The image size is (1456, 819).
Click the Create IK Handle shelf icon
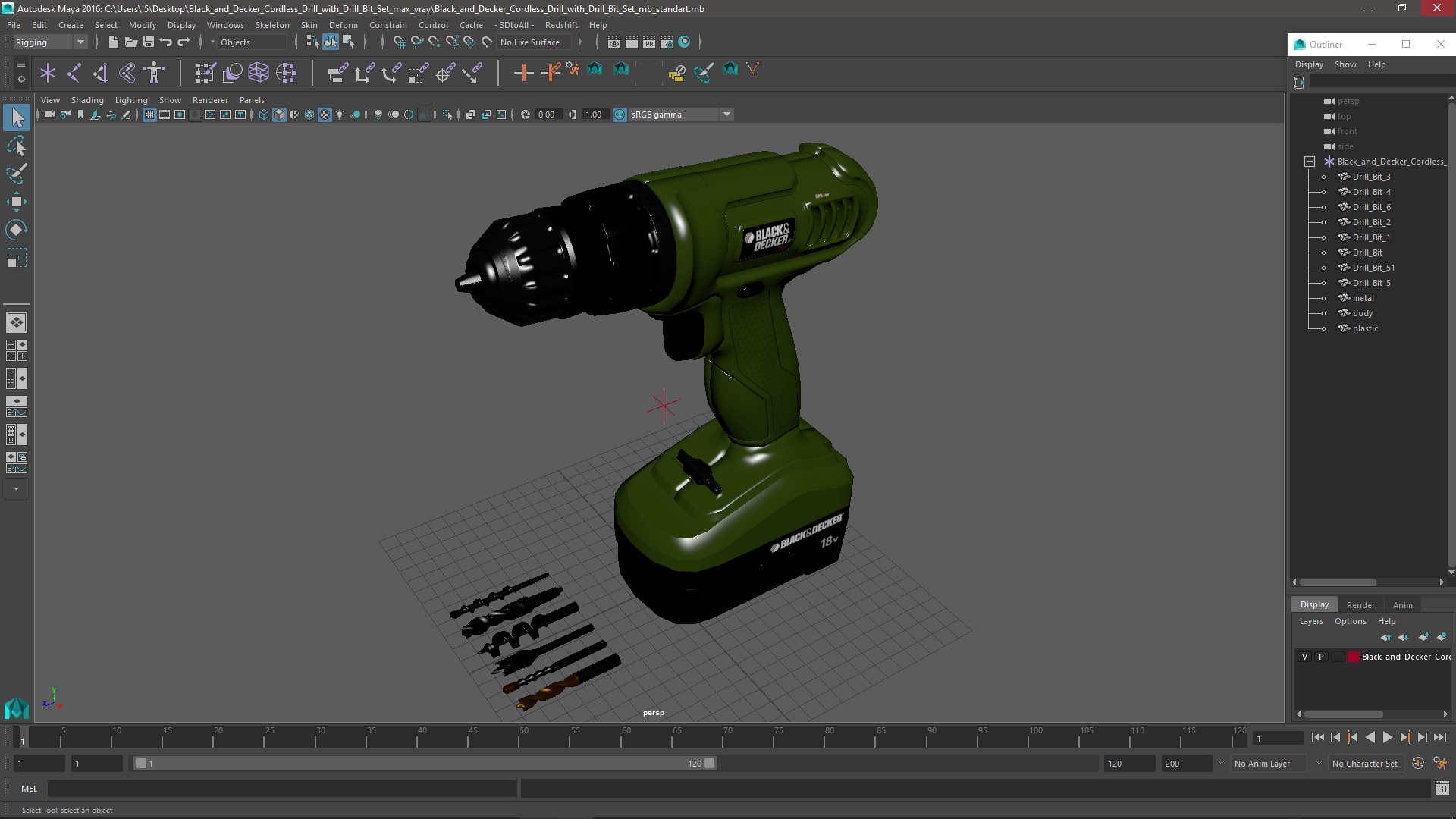click(x=101, y=73)
